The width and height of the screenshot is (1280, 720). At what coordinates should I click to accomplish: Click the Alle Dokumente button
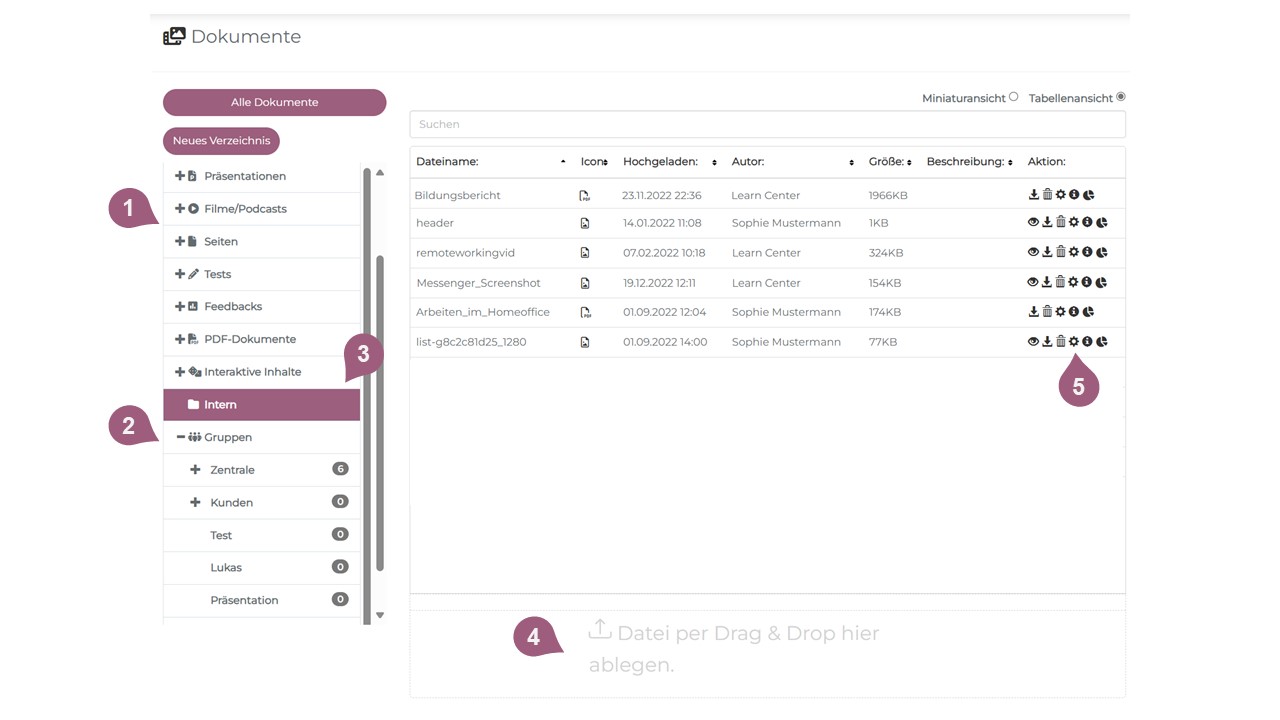[274, 102]
